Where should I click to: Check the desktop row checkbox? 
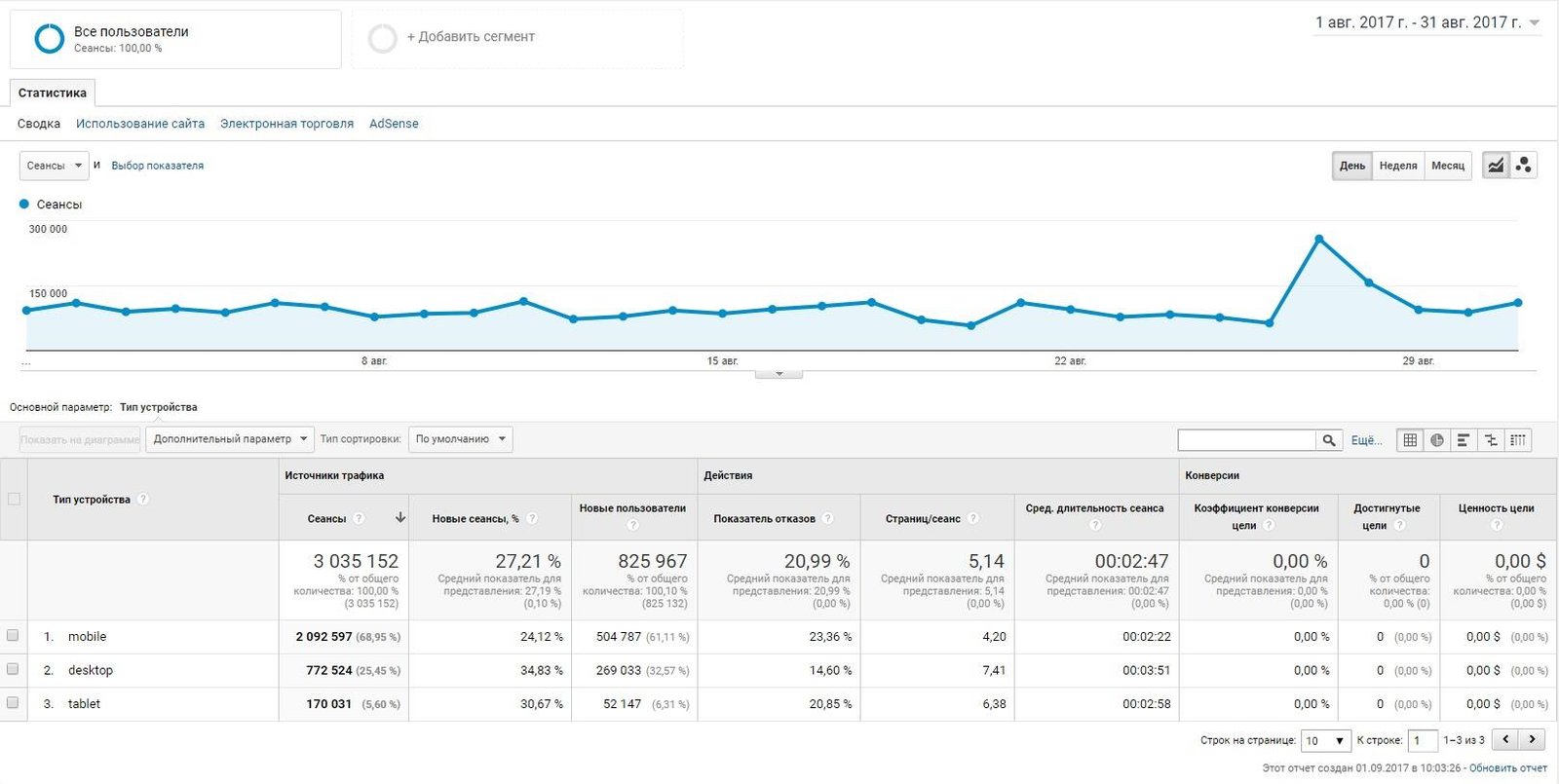point(13,669)
